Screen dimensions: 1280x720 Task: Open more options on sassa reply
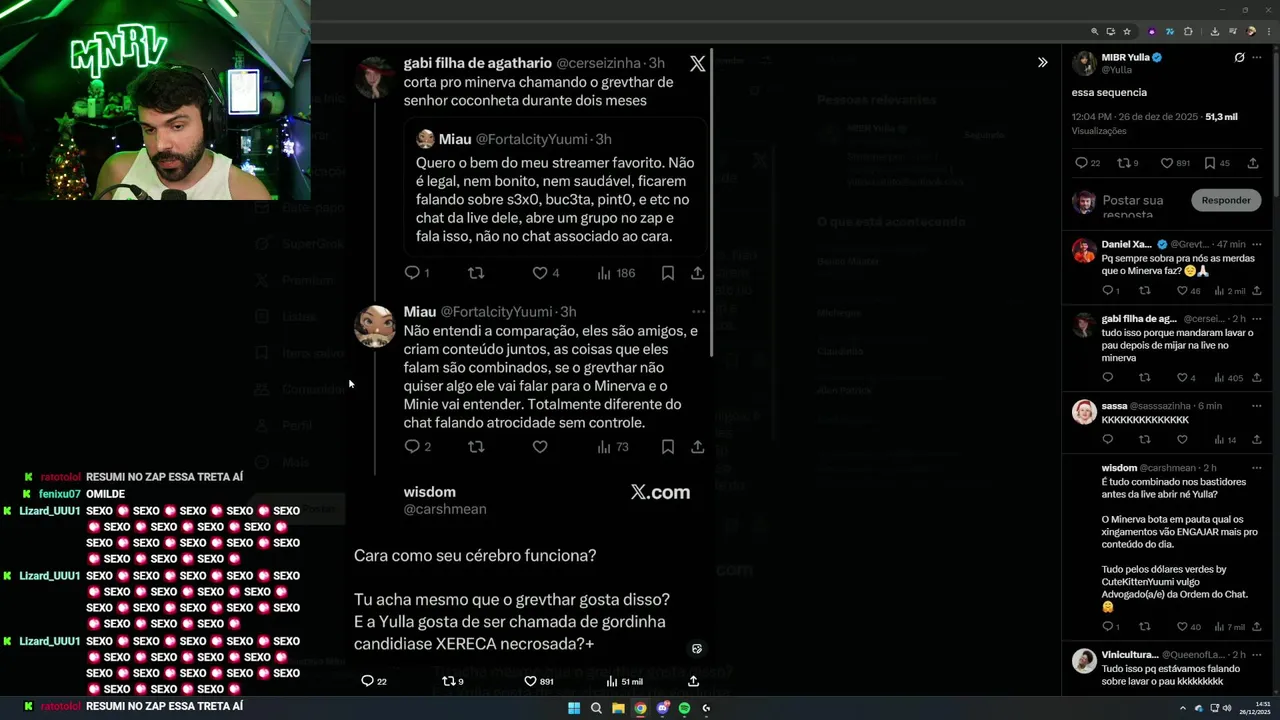coord(1257,406)
